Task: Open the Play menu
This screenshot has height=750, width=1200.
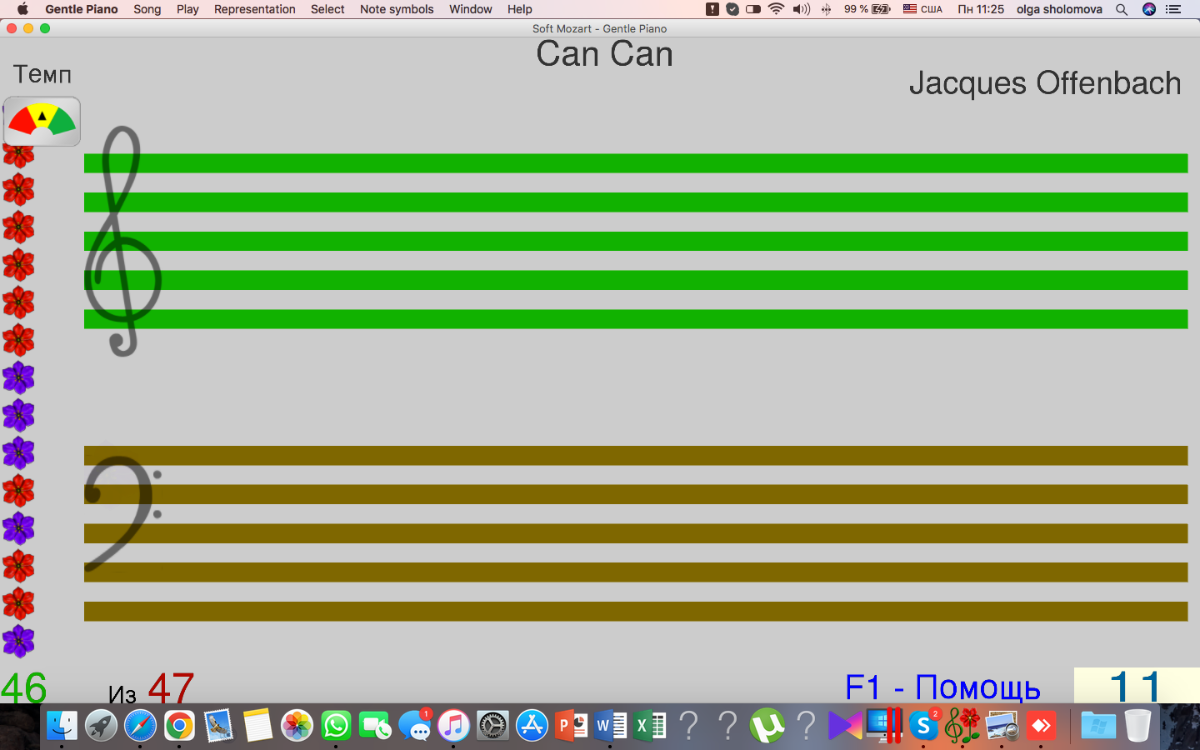Action: [x=187, y=9]
